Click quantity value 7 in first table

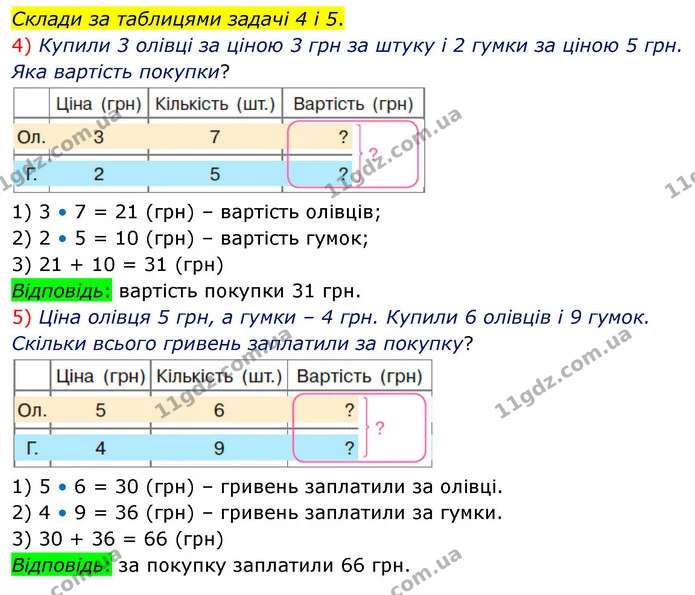click(x=215, y=137)
